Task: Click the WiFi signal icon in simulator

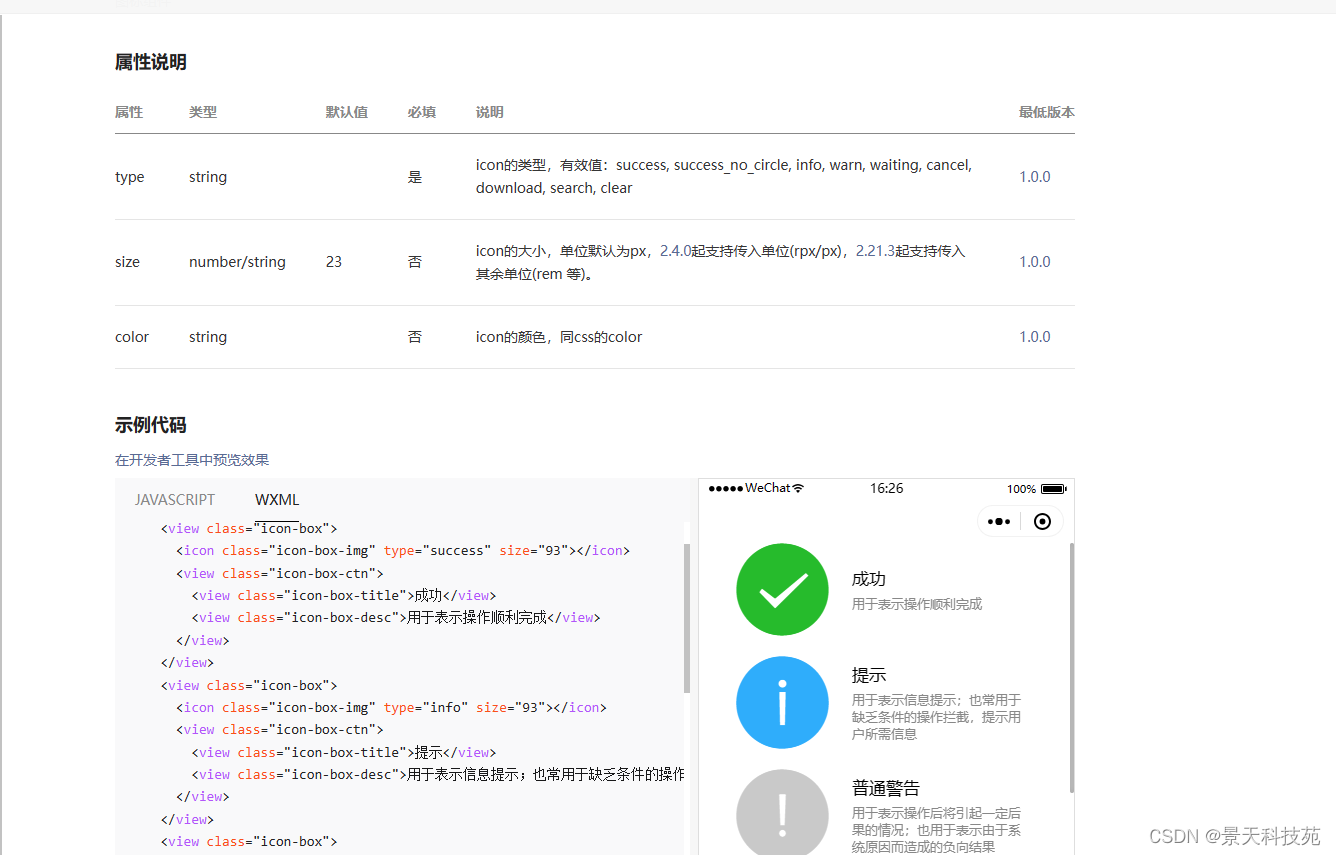Action: click(x=798, y=489)
